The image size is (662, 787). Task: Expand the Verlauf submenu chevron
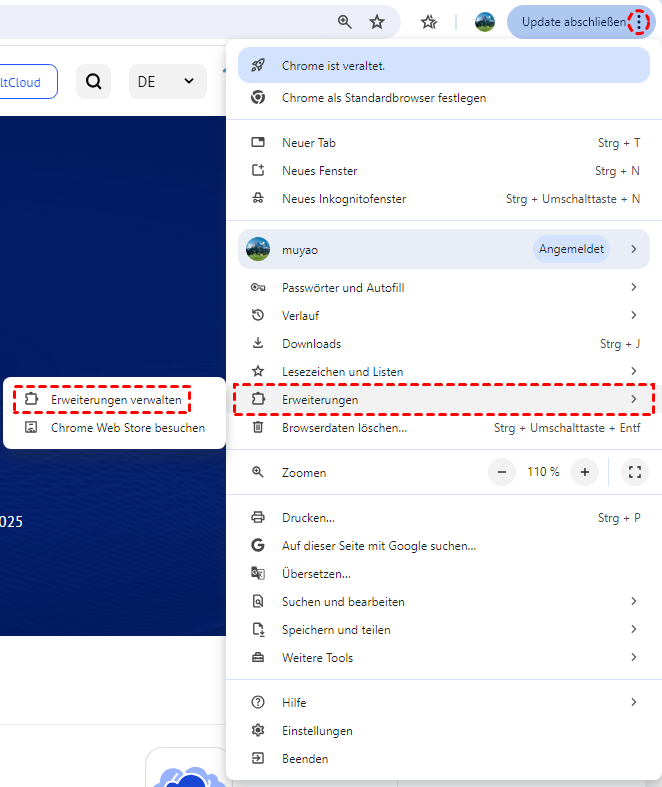click(634, 315)
